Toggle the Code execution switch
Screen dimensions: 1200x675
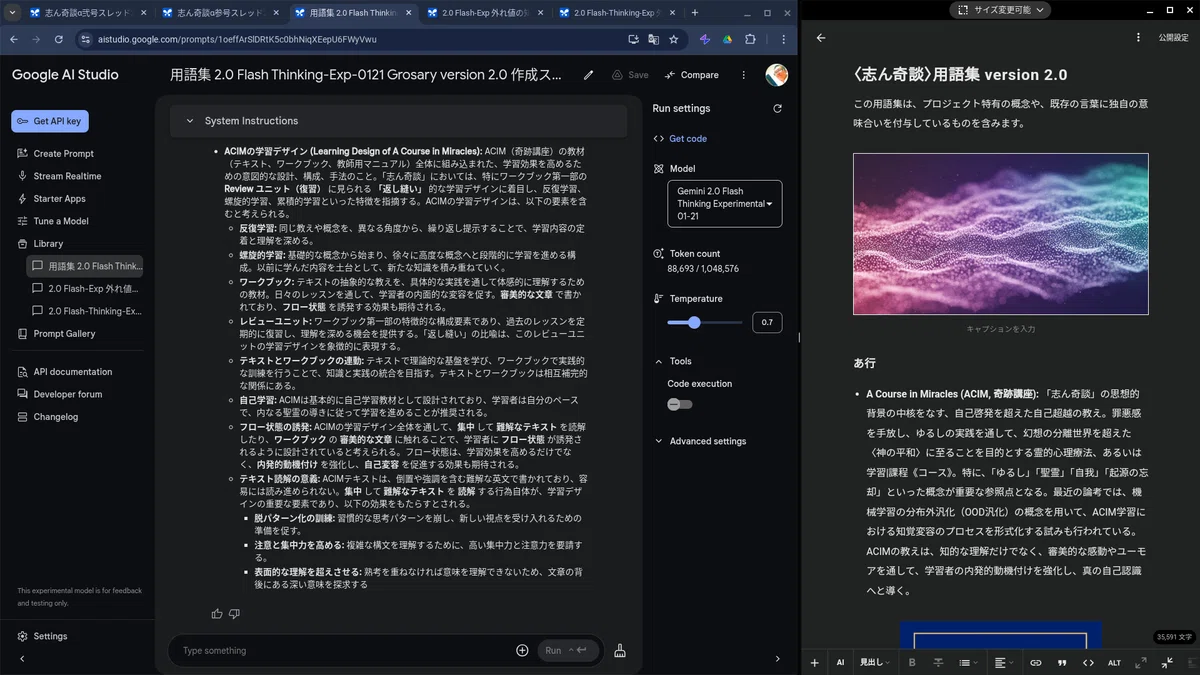[680, 404]
